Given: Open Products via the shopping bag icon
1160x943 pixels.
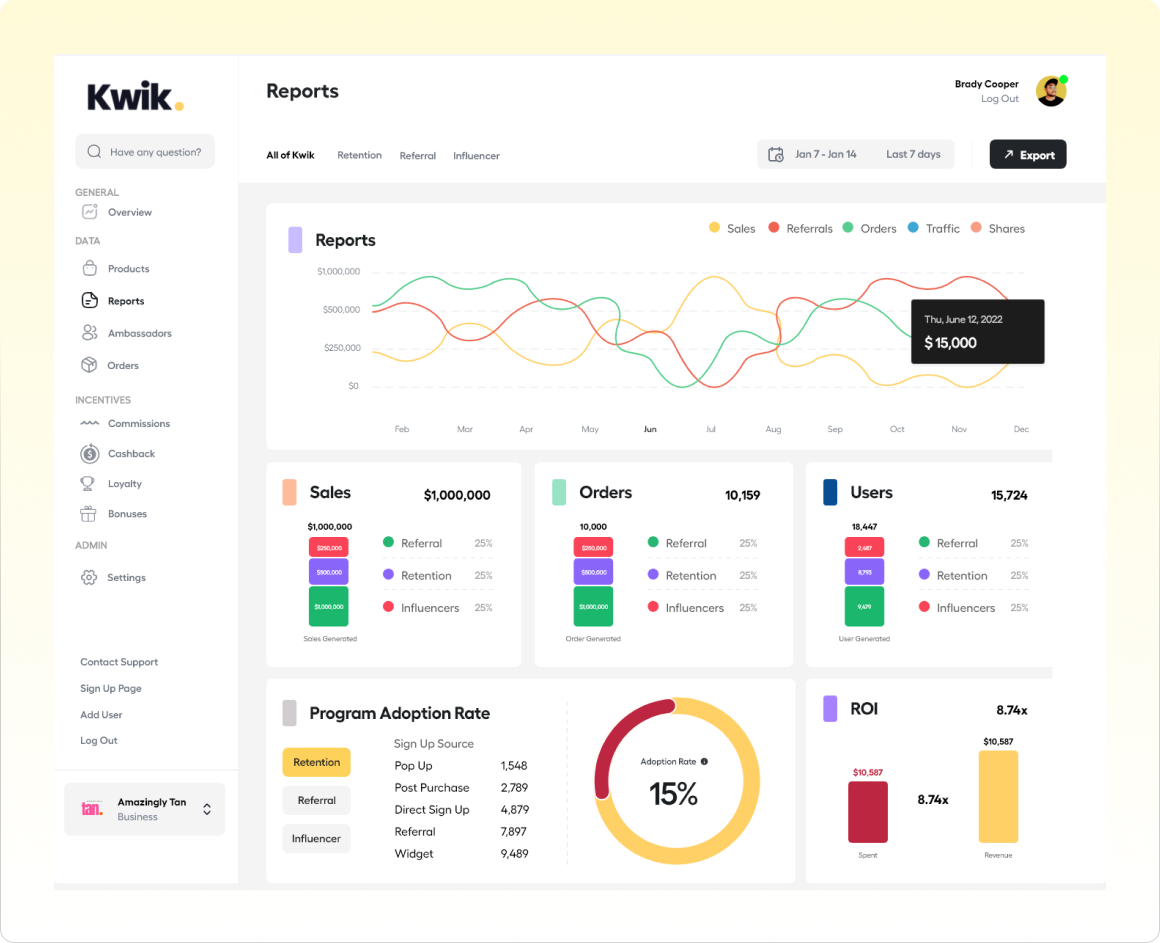Looking at the screenshot, I should point(89,269).
